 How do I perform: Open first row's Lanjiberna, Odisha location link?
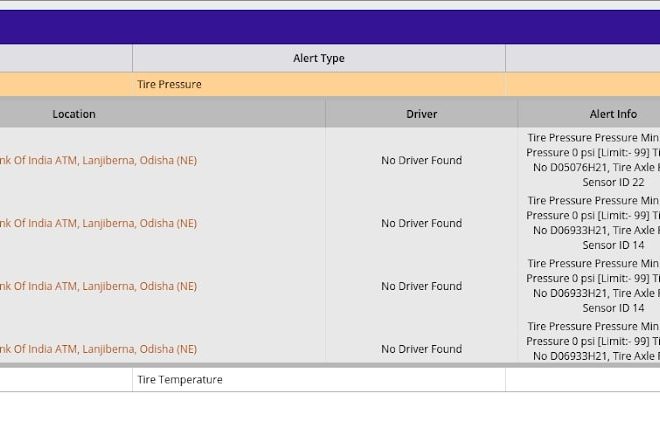[x=98, y=160]
